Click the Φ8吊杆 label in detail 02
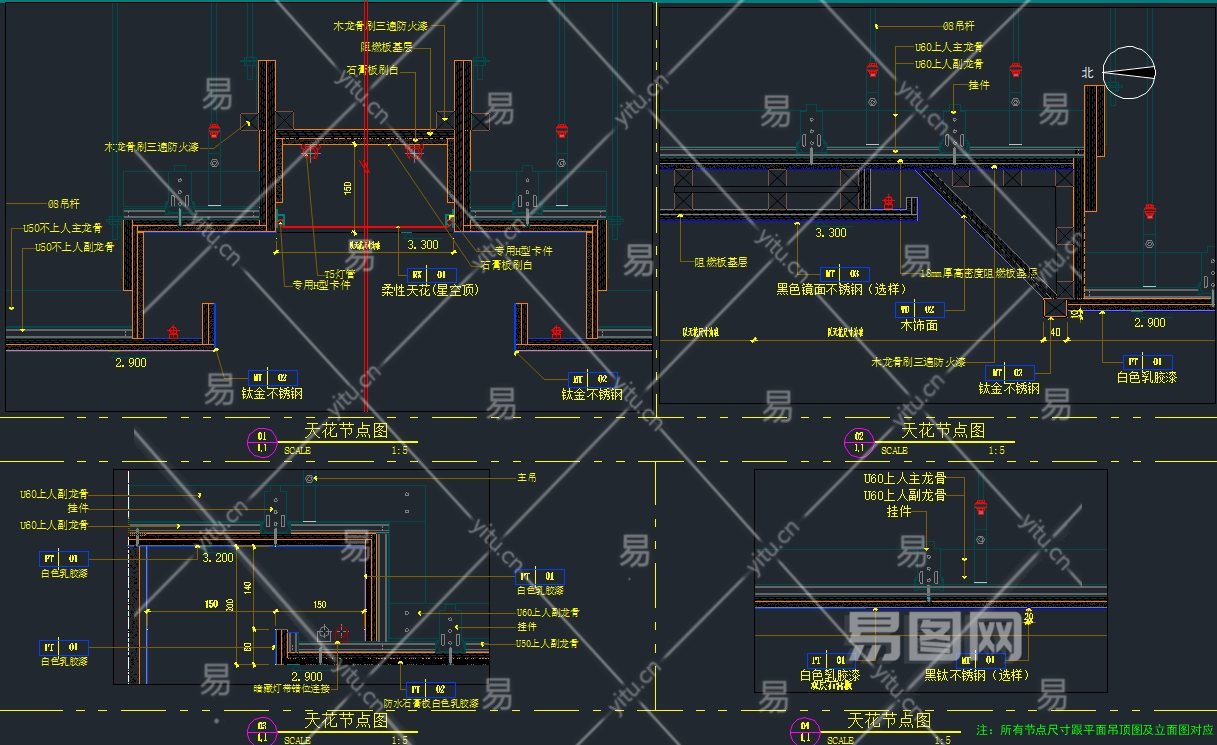1217x745 pixels. tap(960, 27)
